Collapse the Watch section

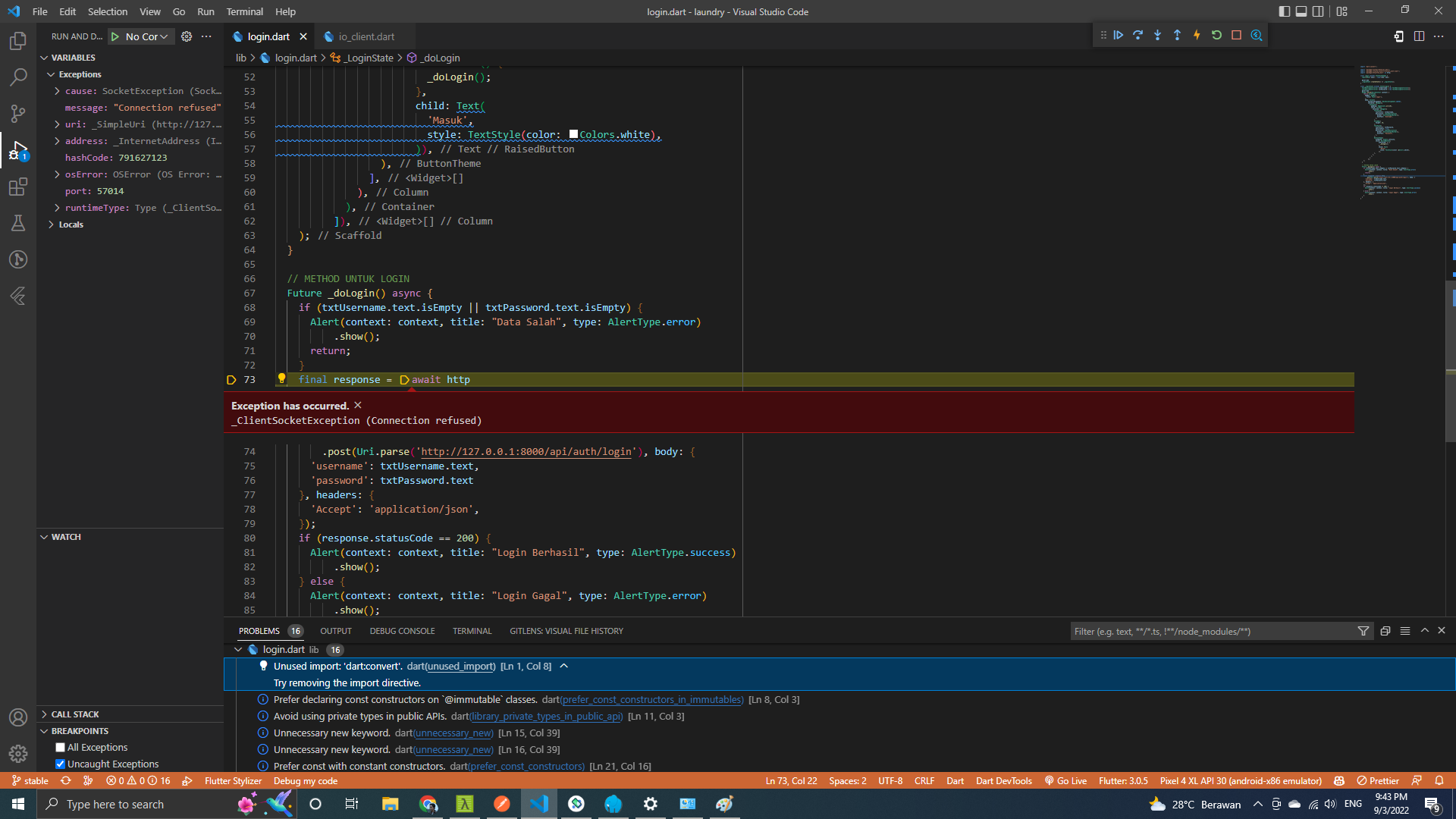click(x=44, y=537)
